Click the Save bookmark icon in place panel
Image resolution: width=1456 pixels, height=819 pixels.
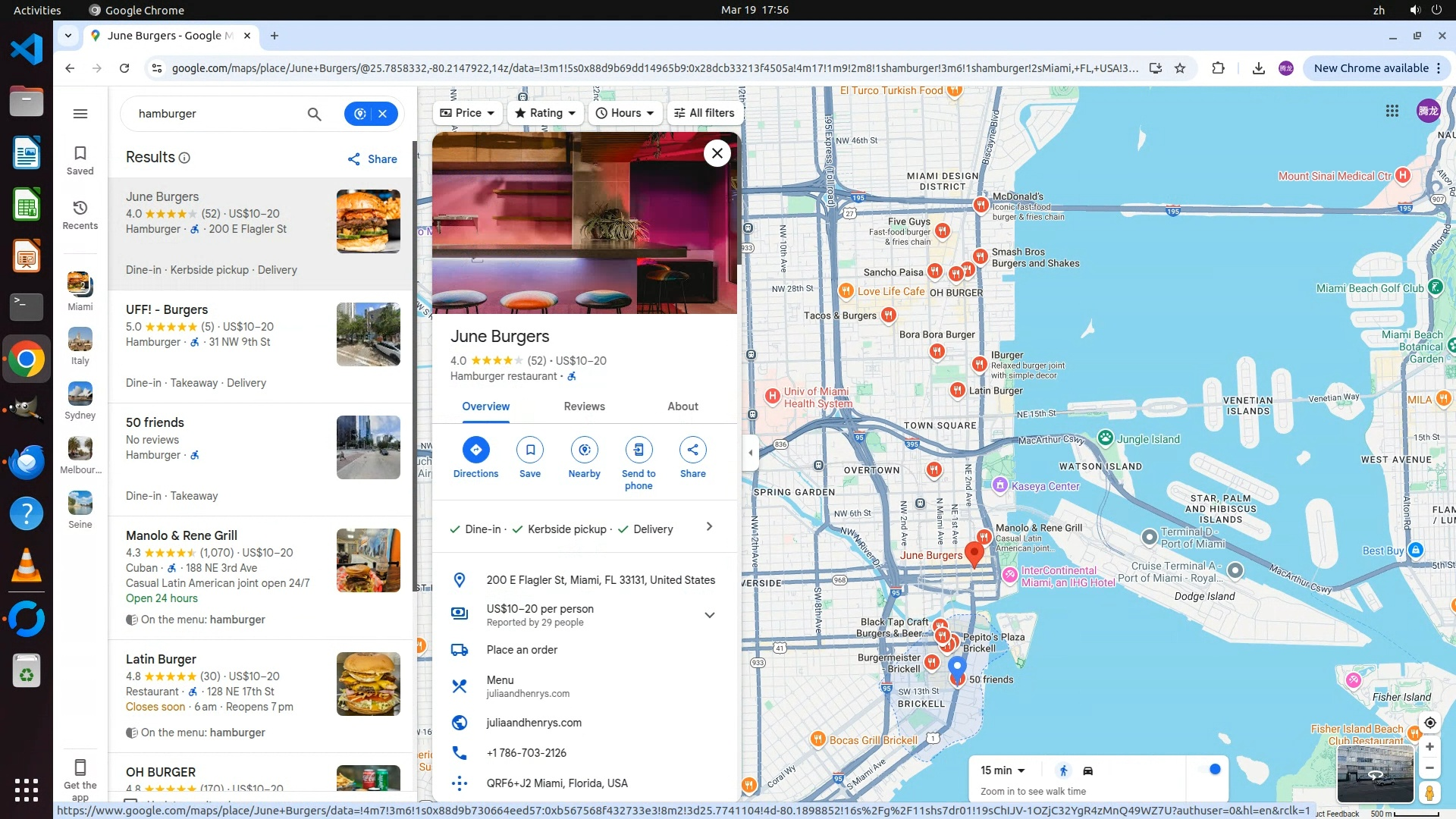coord(529,450)
